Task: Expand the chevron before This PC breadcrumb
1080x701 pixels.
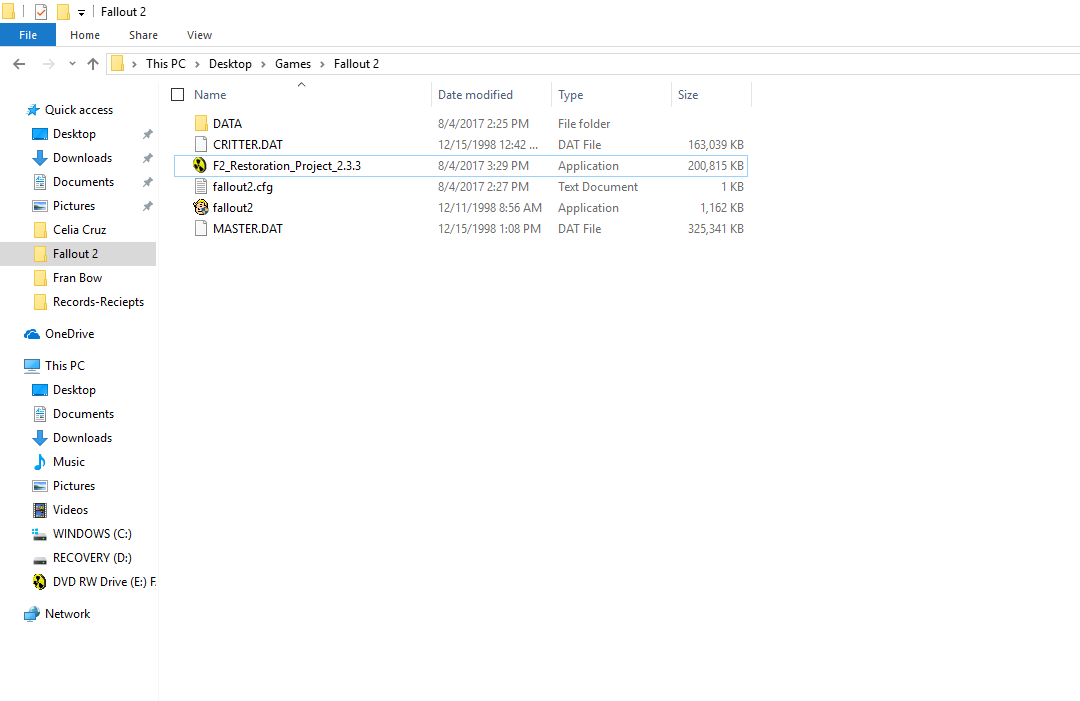Action: click(x=134, y=64)
